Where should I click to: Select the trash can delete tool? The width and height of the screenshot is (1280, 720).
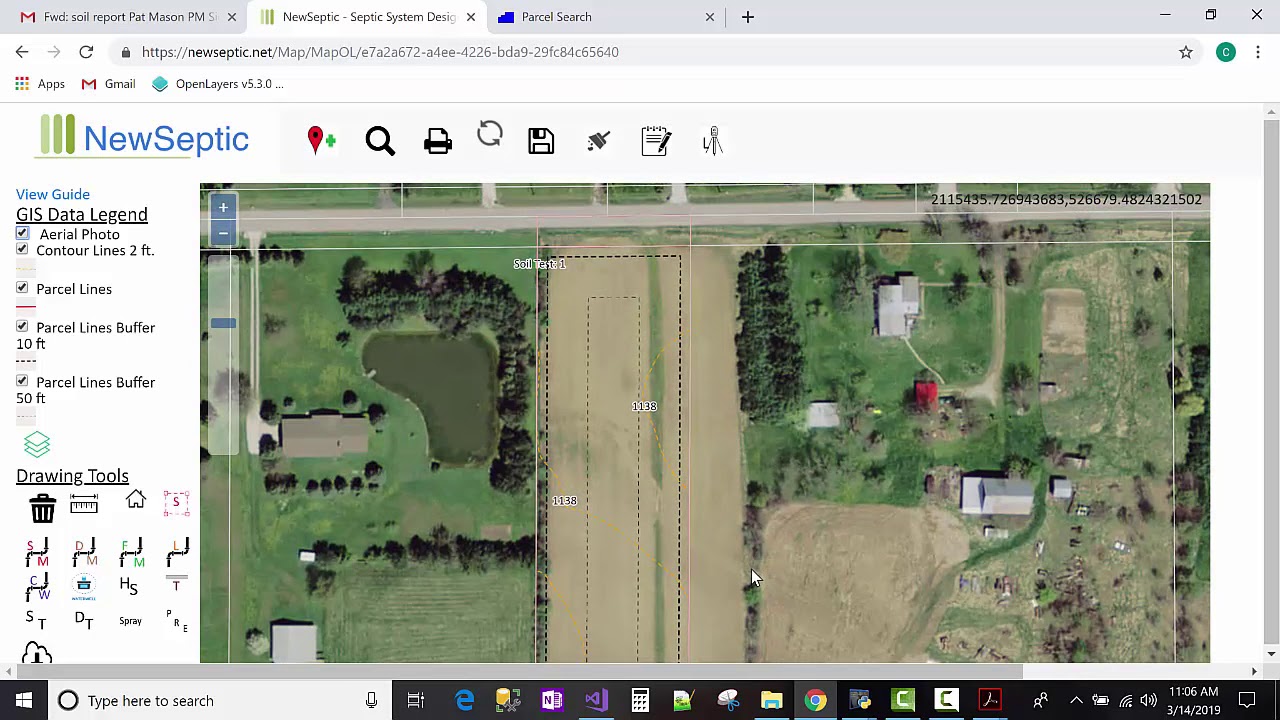pos(42,508)
